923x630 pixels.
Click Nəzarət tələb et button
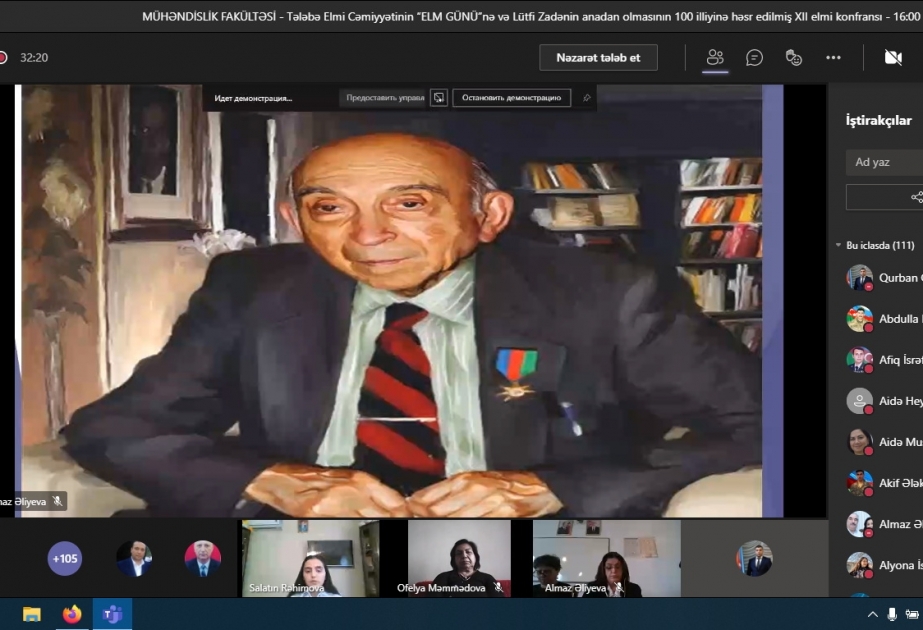598,58
